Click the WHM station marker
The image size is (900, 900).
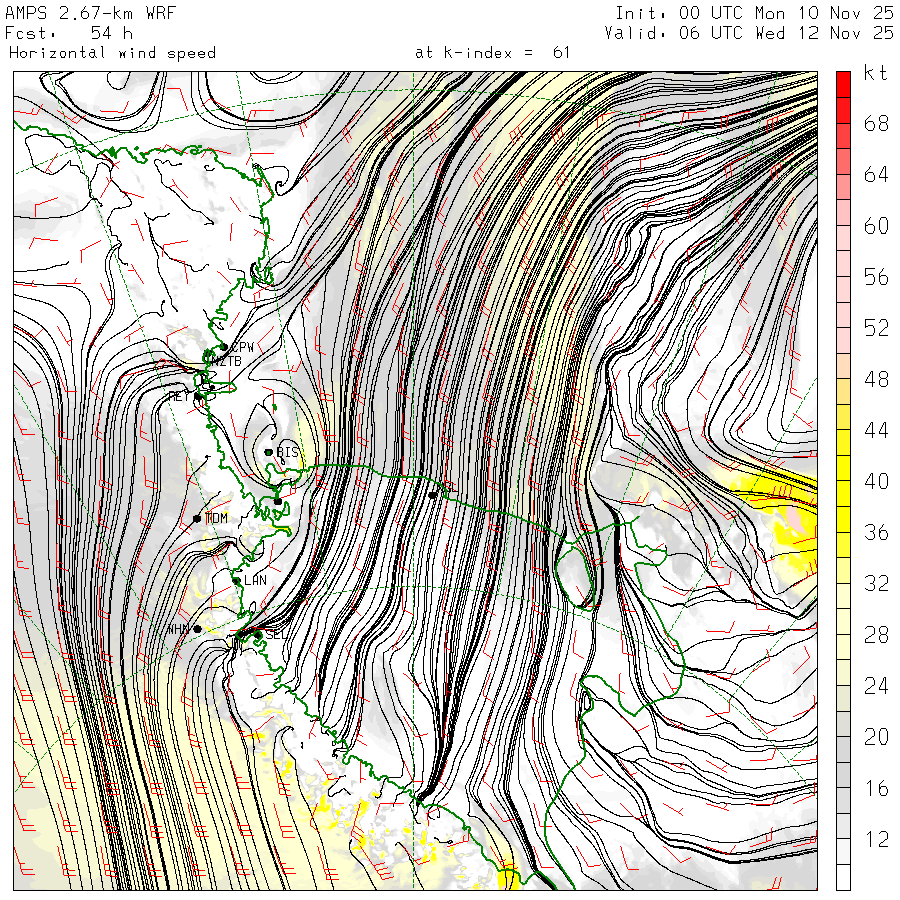click(197, 629)
